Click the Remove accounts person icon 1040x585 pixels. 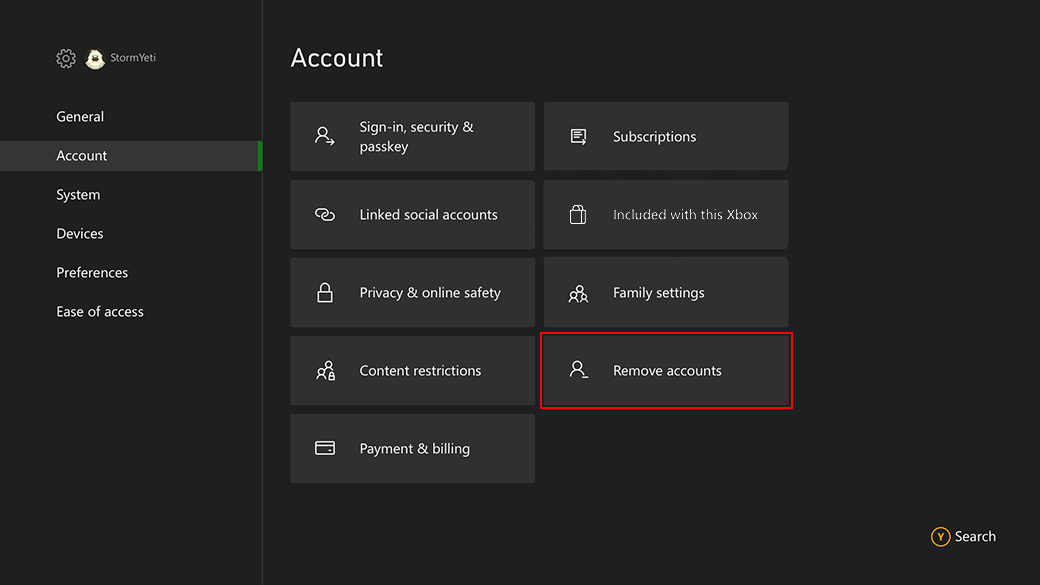577,370
